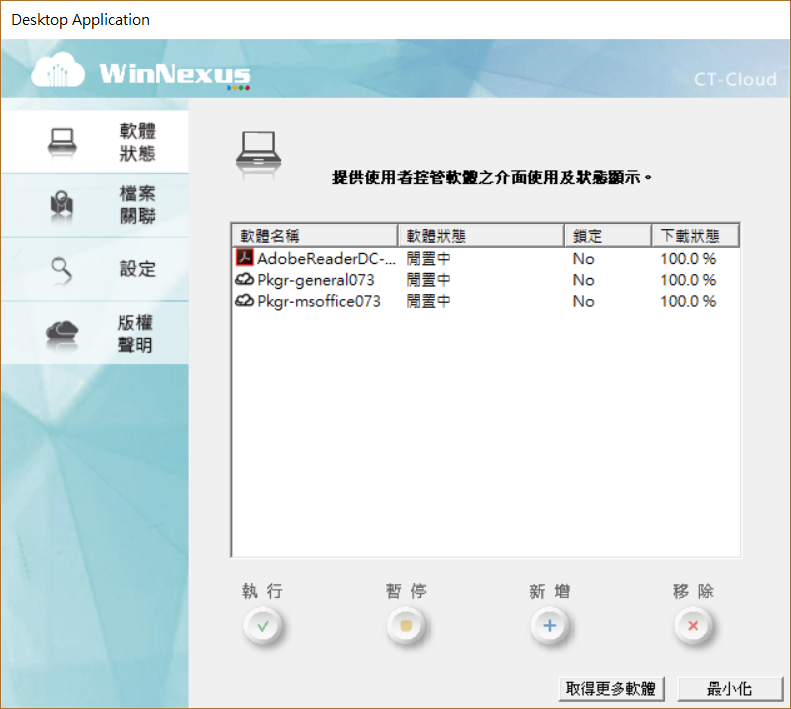Click 100.0 % download status of Pkgr-msoffice073
Viewport: 791px width, 709px height.
click(688, 301)
